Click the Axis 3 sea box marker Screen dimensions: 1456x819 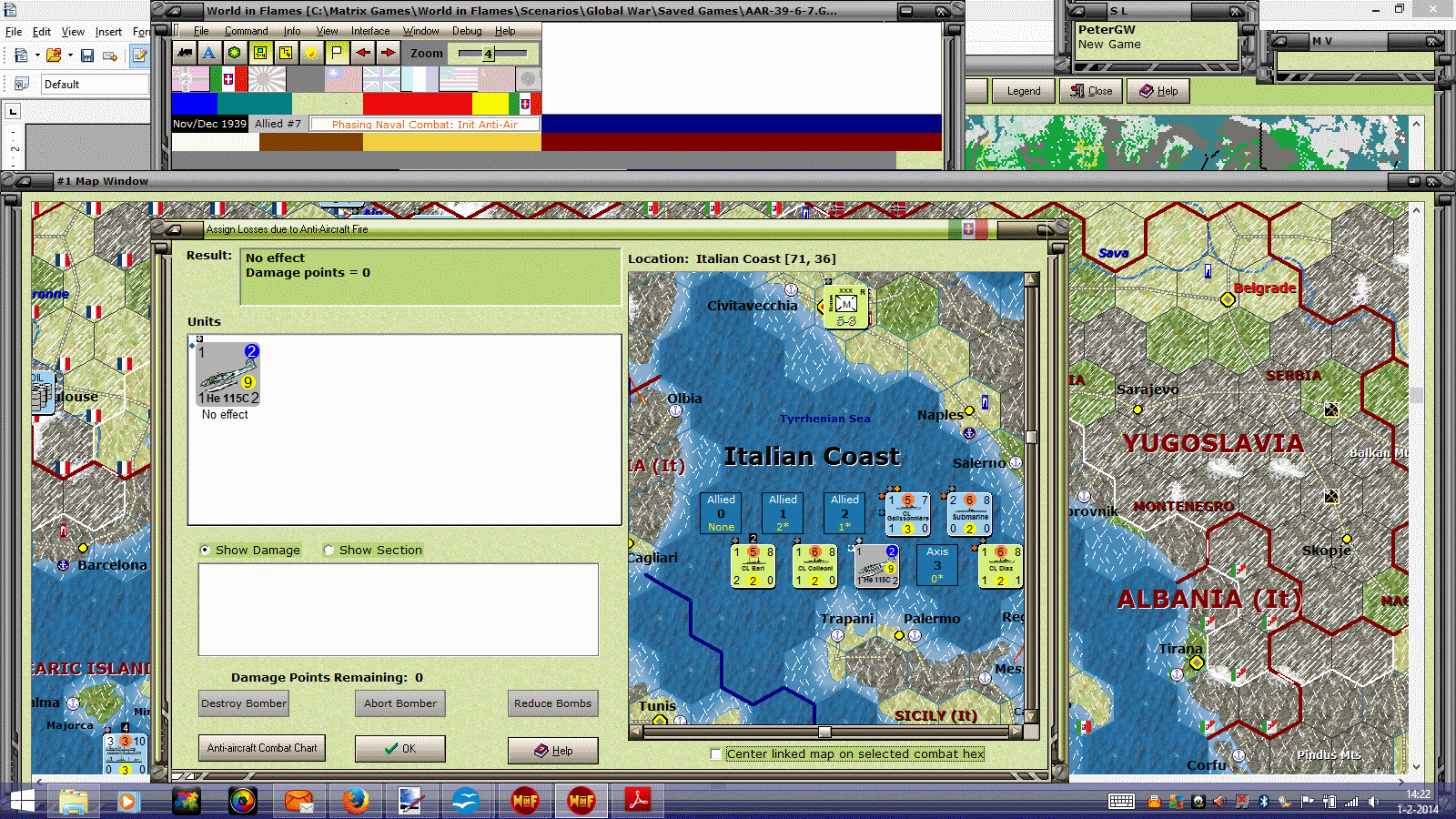coord(937,565)
